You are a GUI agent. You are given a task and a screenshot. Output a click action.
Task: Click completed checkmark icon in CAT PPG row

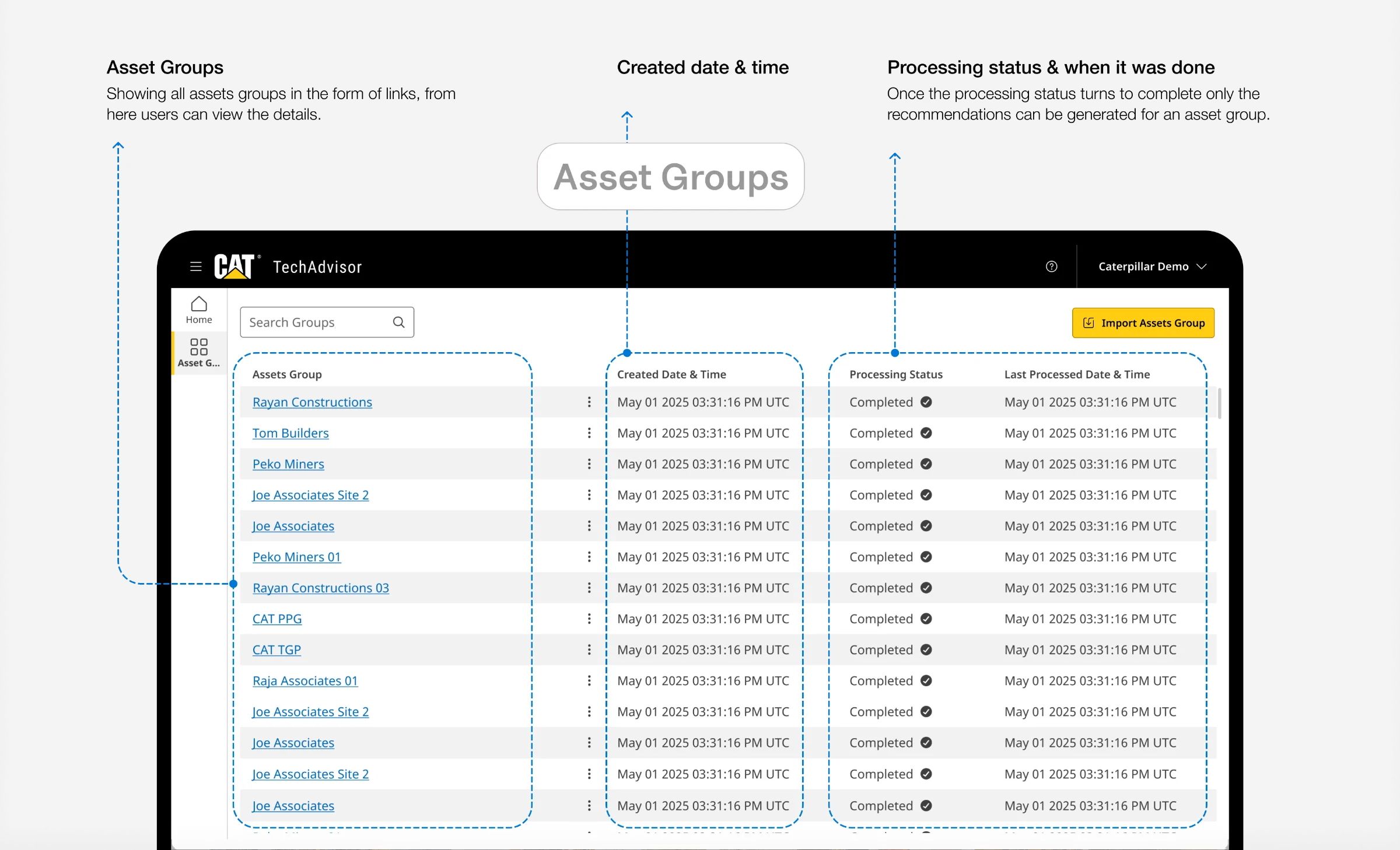coord(926,619)
